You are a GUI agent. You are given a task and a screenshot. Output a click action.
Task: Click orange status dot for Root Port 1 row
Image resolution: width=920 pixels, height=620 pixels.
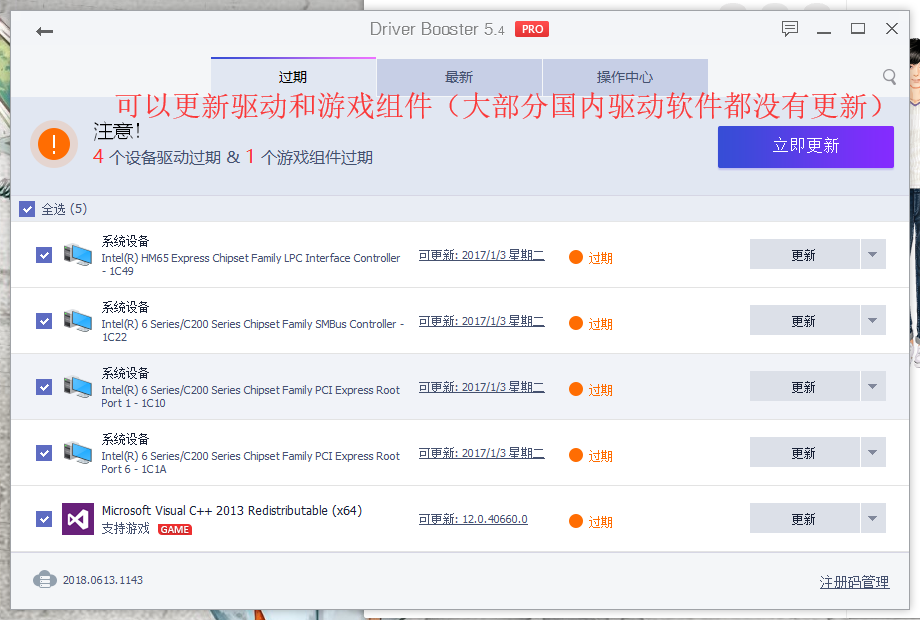pyautogui.click(x=576, y=389)
